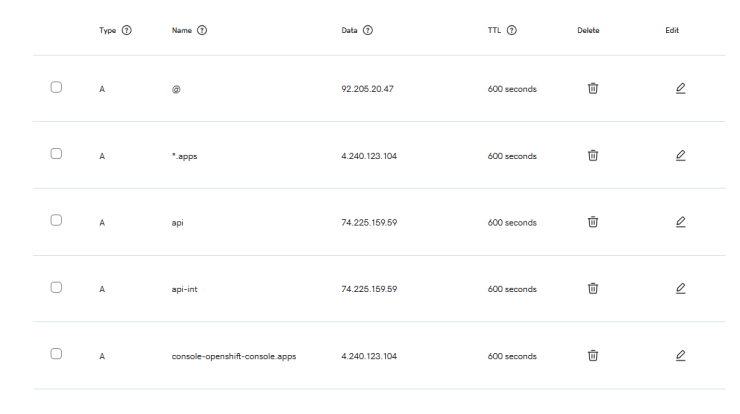
Task: Open editor for api record
Action: 681,222
